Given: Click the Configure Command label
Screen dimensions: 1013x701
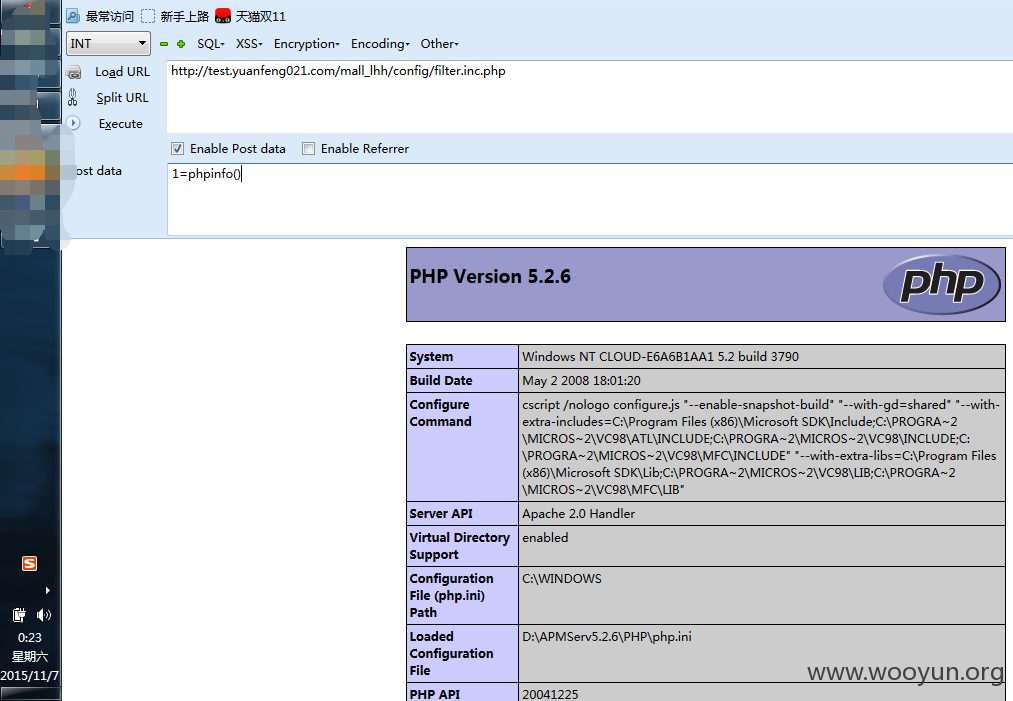Looking at the screenshot, I should (440, 413).
